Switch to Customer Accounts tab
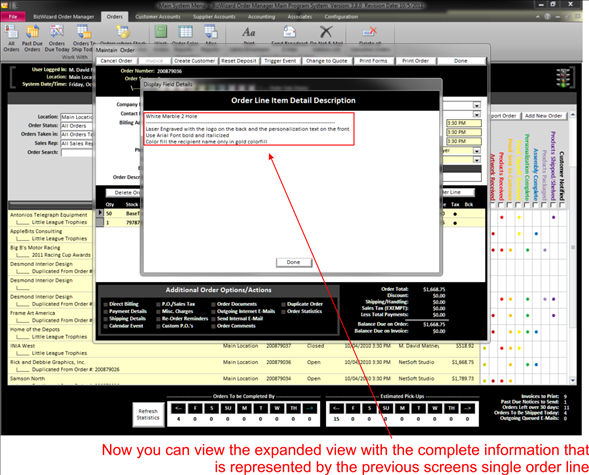This screenshot has width=589, height=475. click(x=158, y=17)
